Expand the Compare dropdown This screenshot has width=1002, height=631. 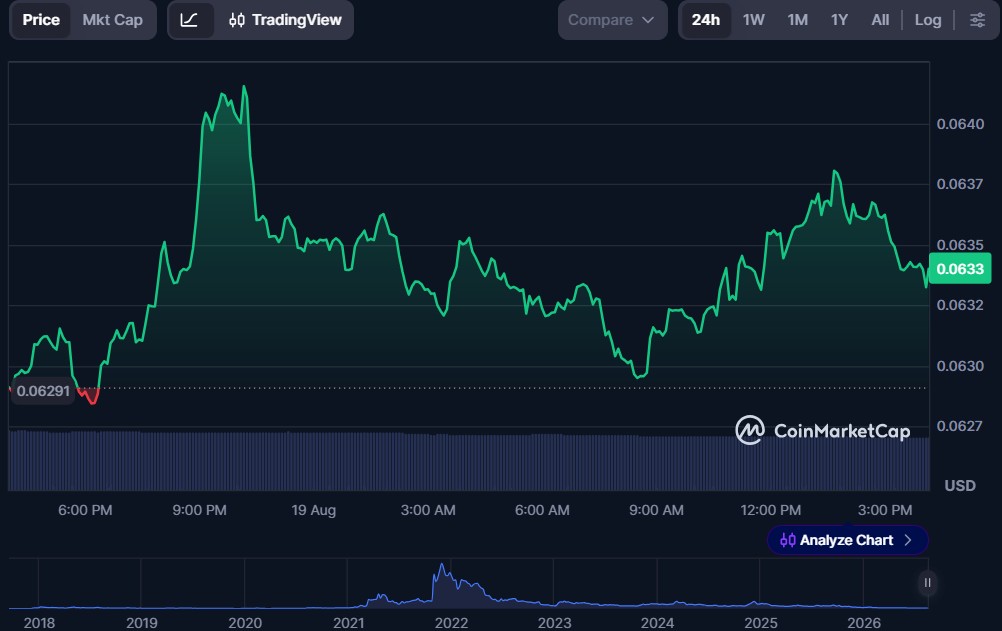(x=612, y=20)
